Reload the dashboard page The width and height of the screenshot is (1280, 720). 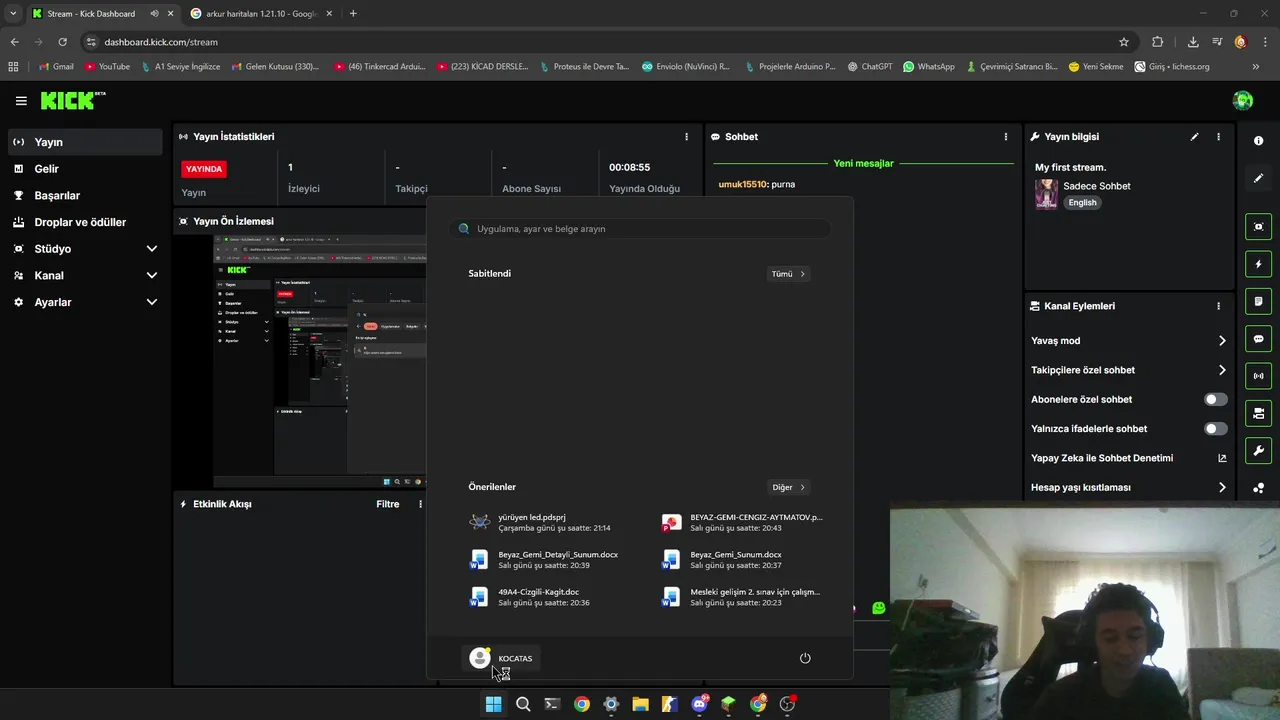(62, 42)
